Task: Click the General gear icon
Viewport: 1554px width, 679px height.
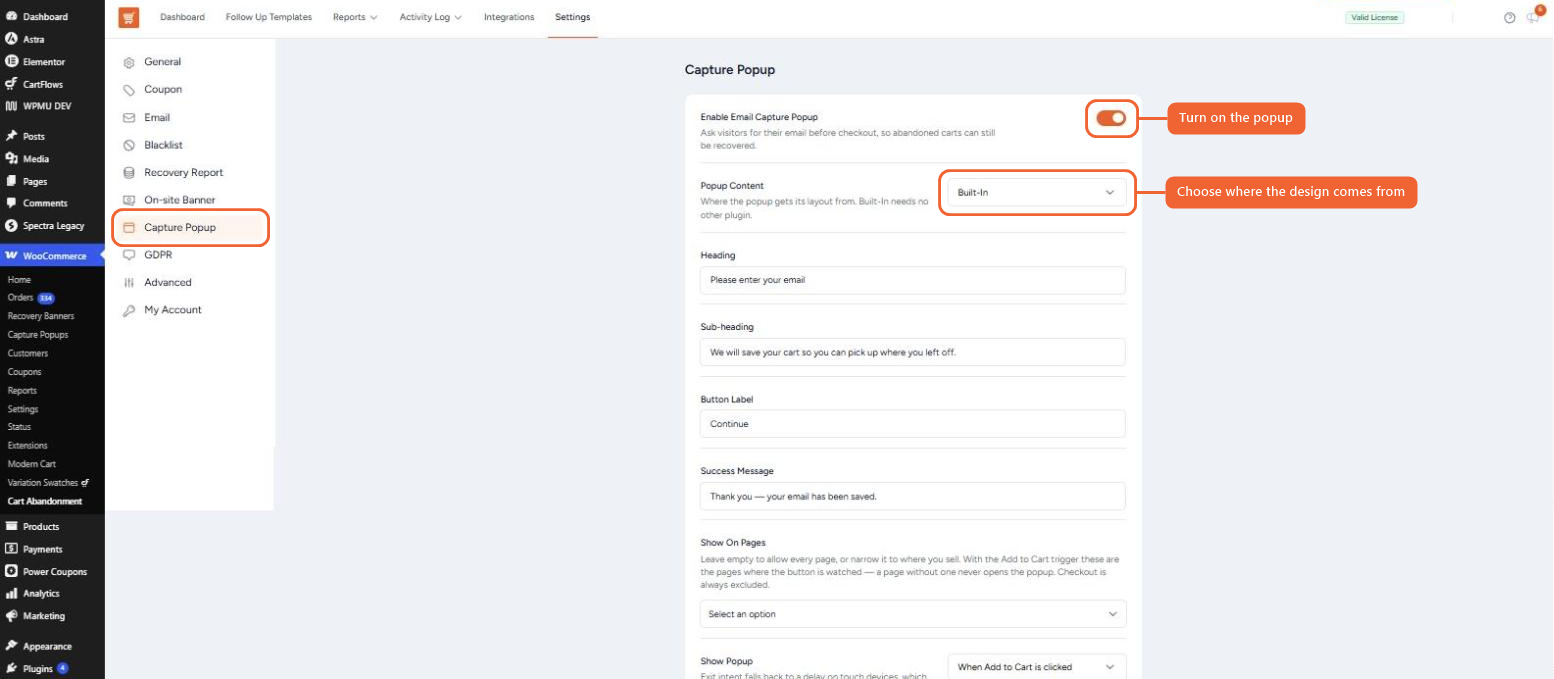Action: (x=128, y=62)
